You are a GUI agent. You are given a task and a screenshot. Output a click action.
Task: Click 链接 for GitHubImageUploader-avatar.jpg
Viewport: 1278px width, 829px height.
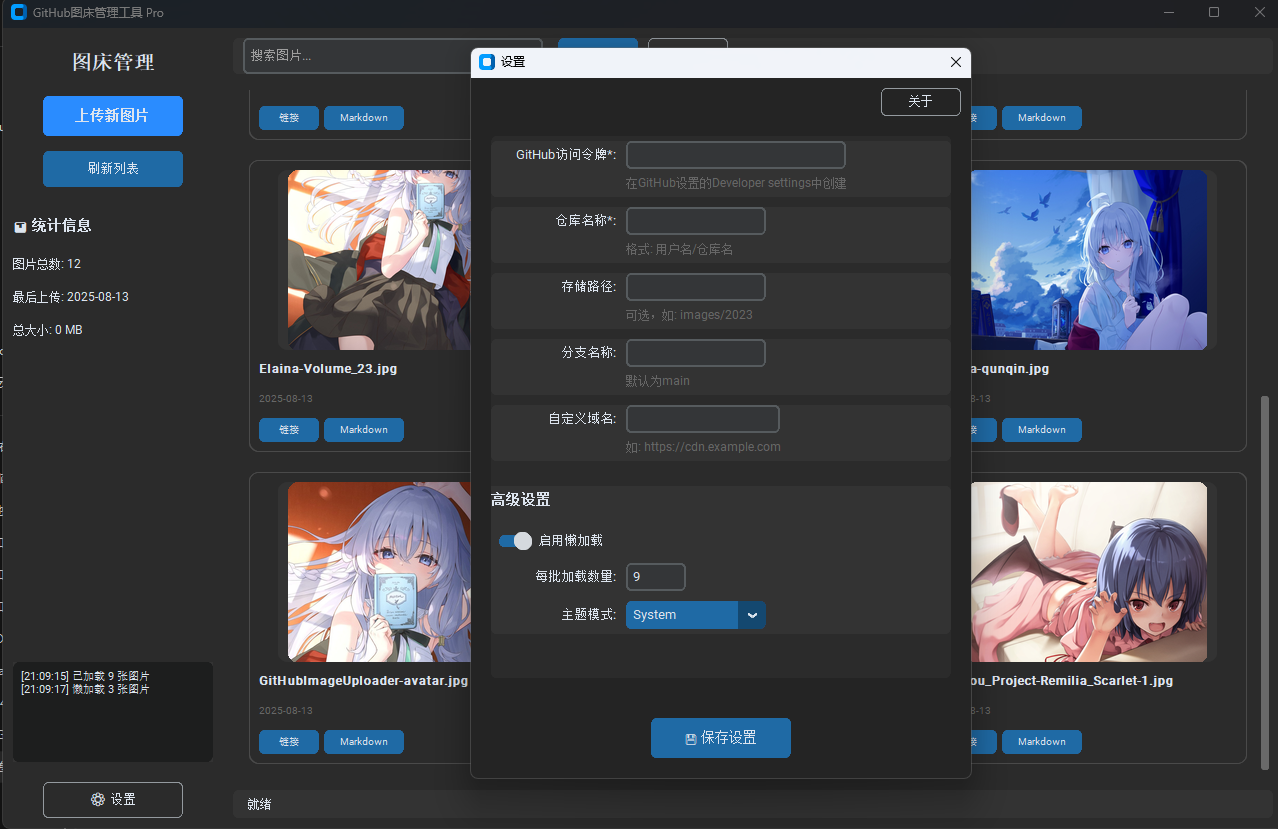(288, 742)
